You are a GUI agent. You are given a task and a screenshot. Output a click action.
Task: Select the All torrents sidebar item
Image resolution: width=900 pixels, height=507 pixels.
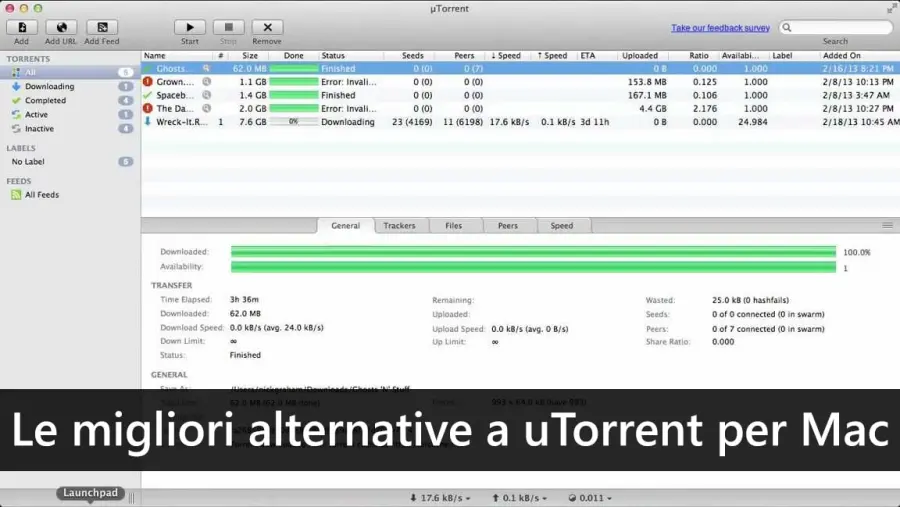(70, 72)
